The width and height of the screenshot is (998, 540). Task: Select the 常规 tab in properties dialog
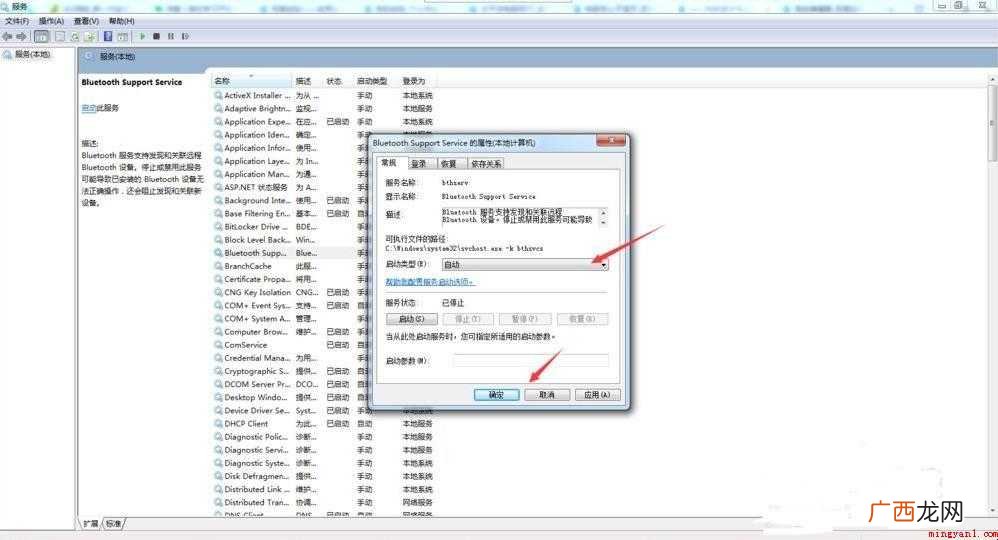(389, 163)
